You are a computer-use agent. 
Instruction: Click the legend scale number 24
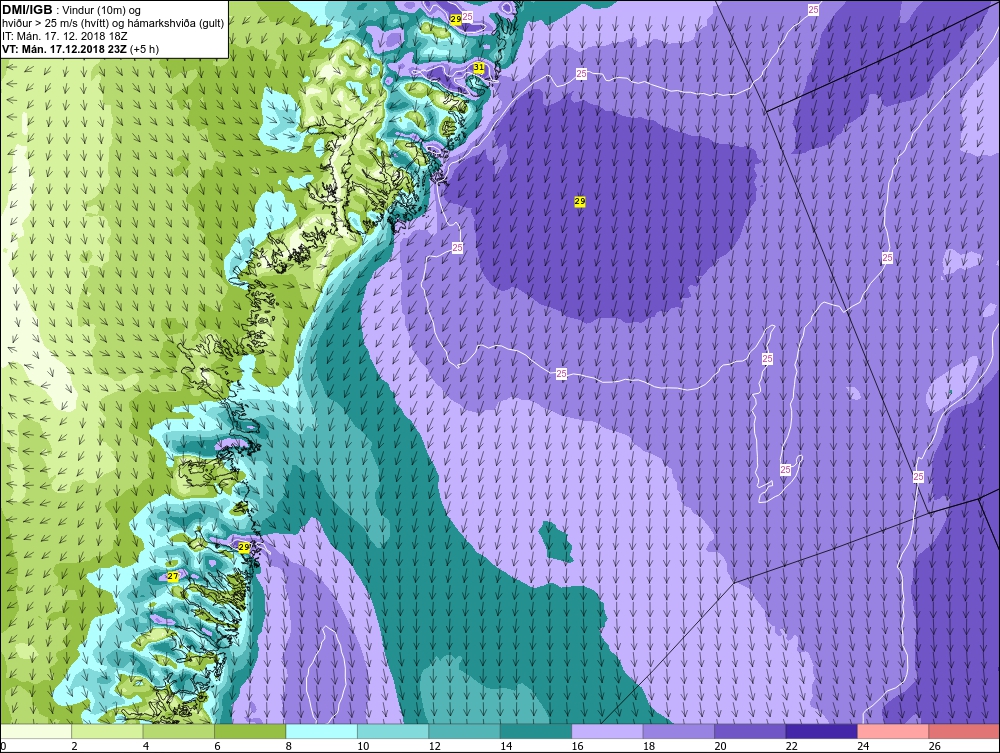[x=863, y=747]
